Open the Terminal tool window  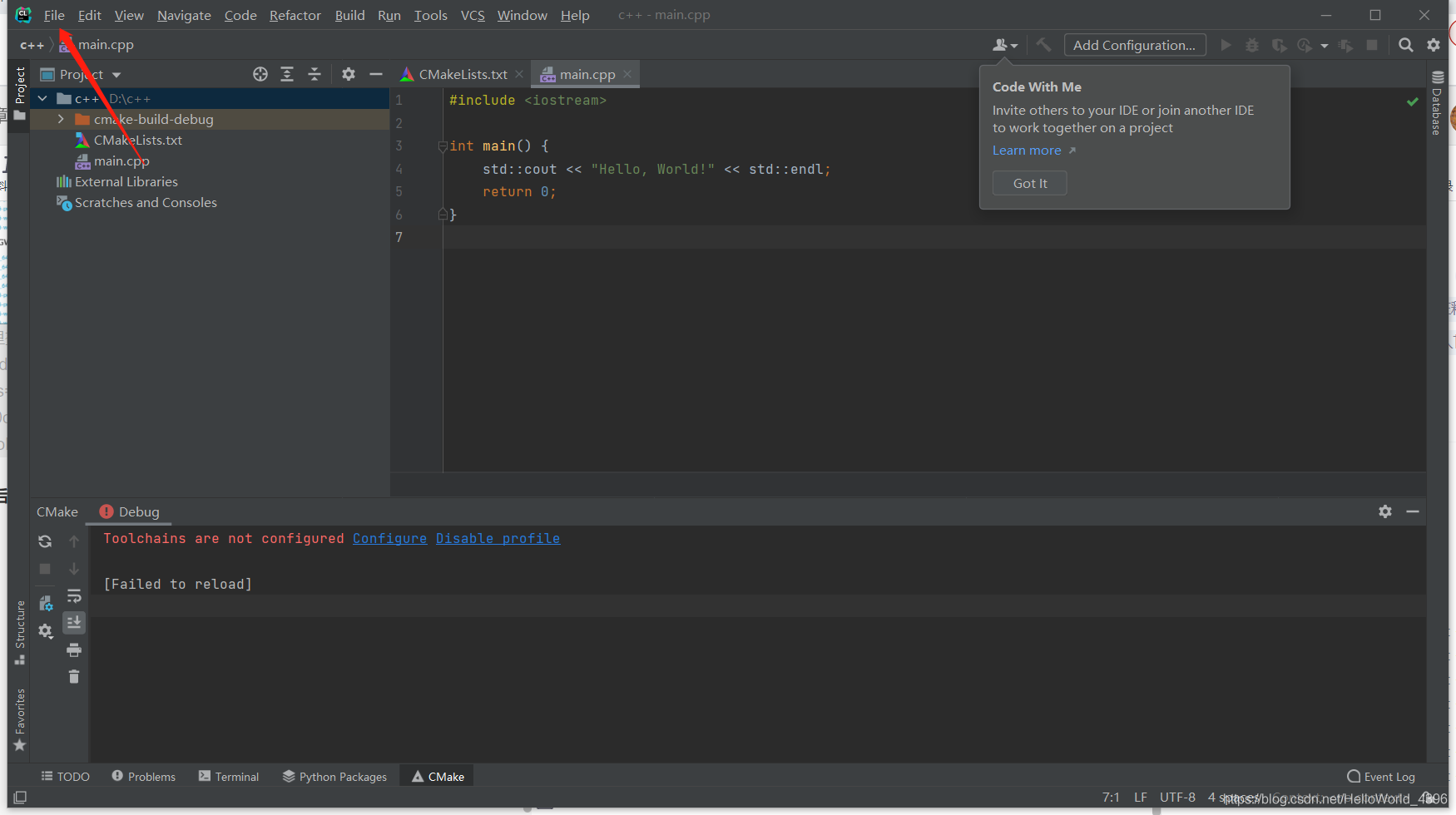pos(229,777)
